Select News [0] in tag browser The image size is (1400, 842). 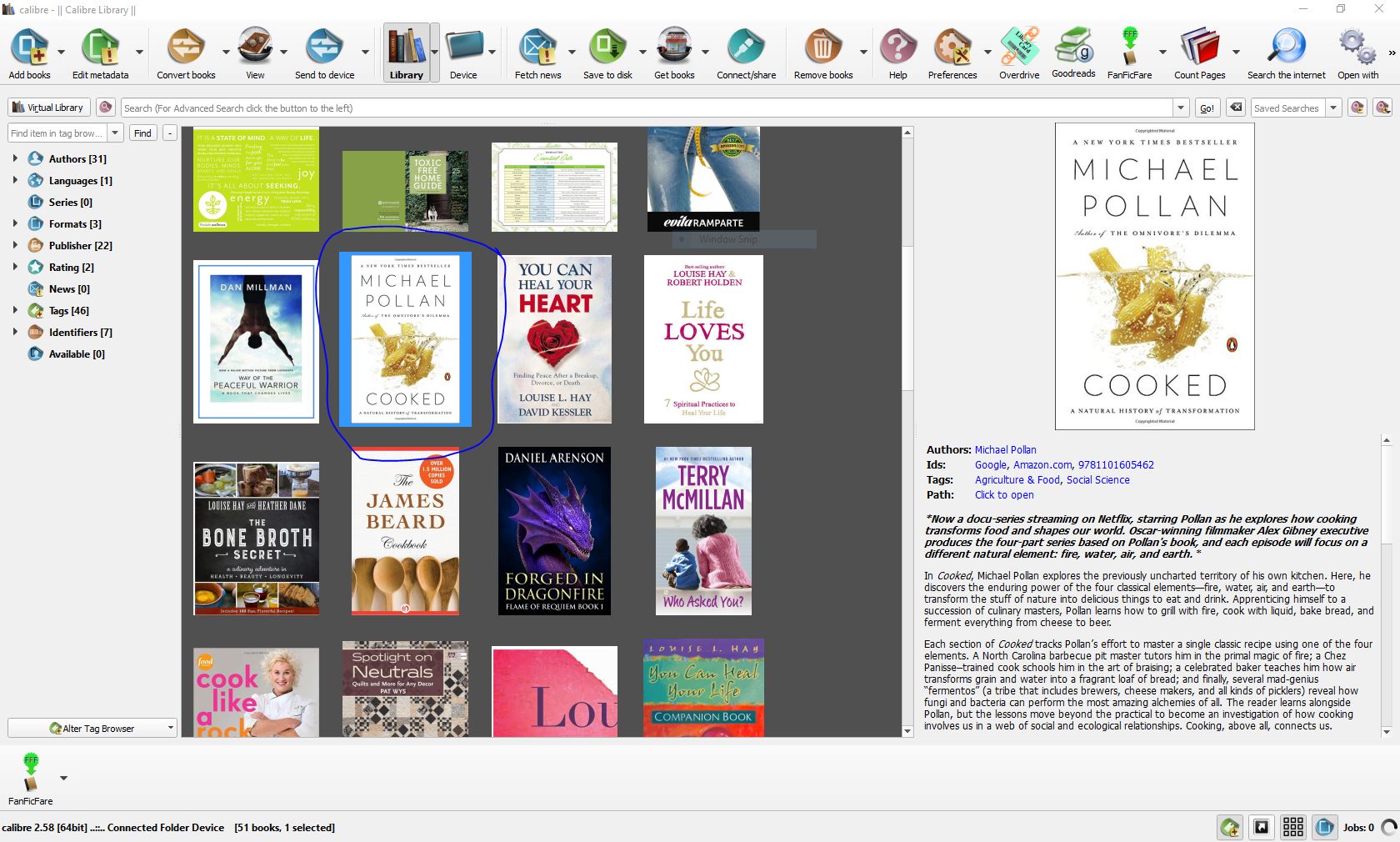pyautogui.click(x=68, y=288)
